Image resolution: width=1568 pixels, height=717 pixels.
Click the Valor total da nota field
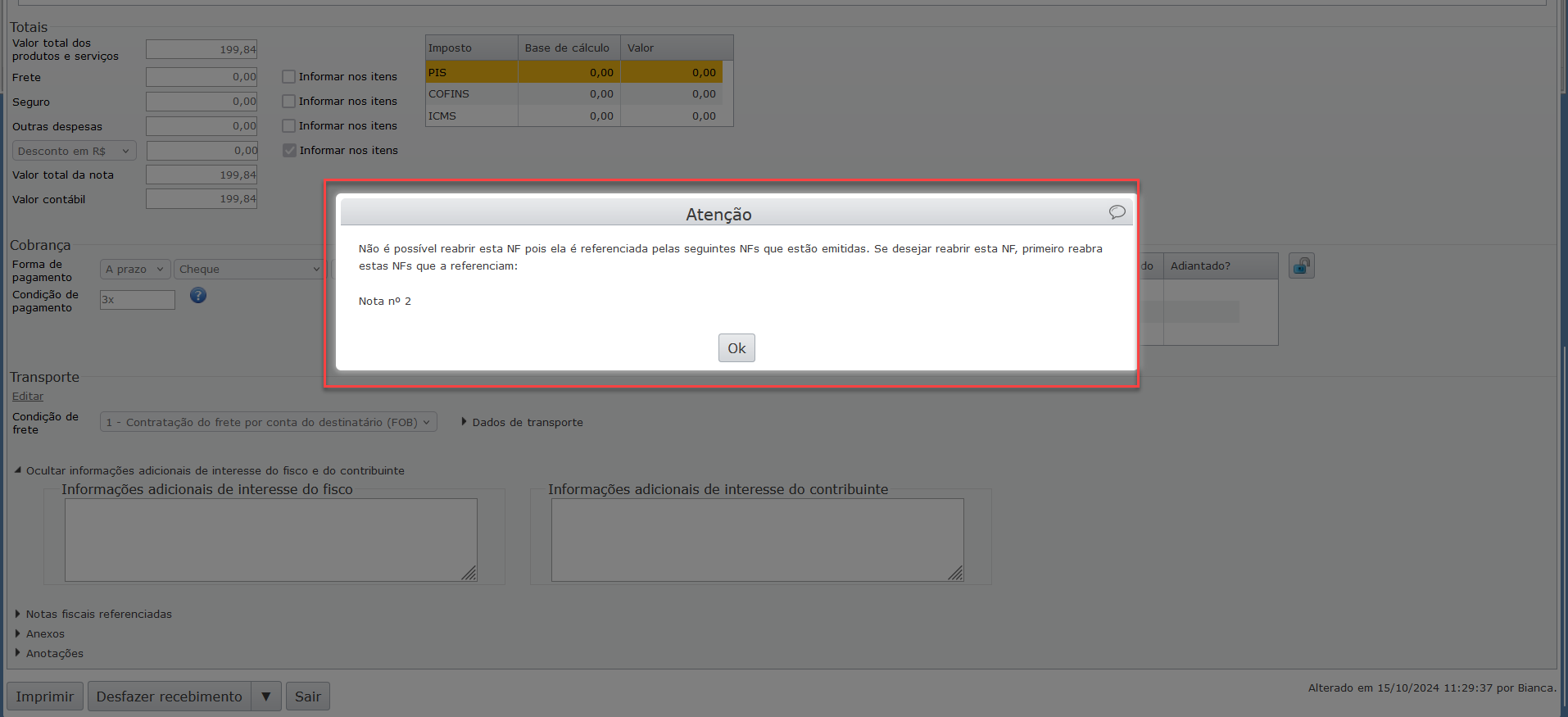(202, 175)
